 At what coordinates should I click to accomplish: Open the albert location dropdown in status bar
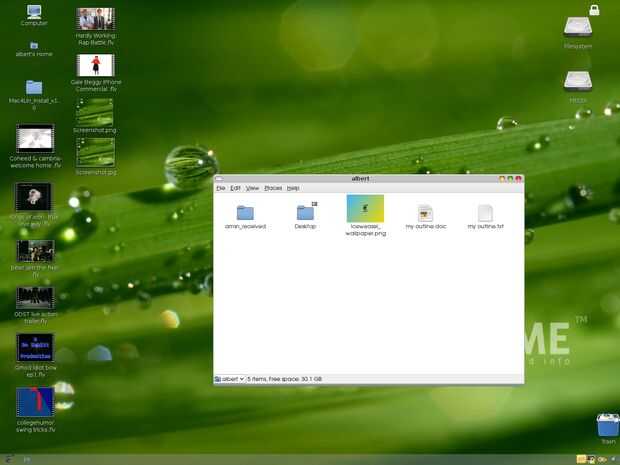coord(229,379)
